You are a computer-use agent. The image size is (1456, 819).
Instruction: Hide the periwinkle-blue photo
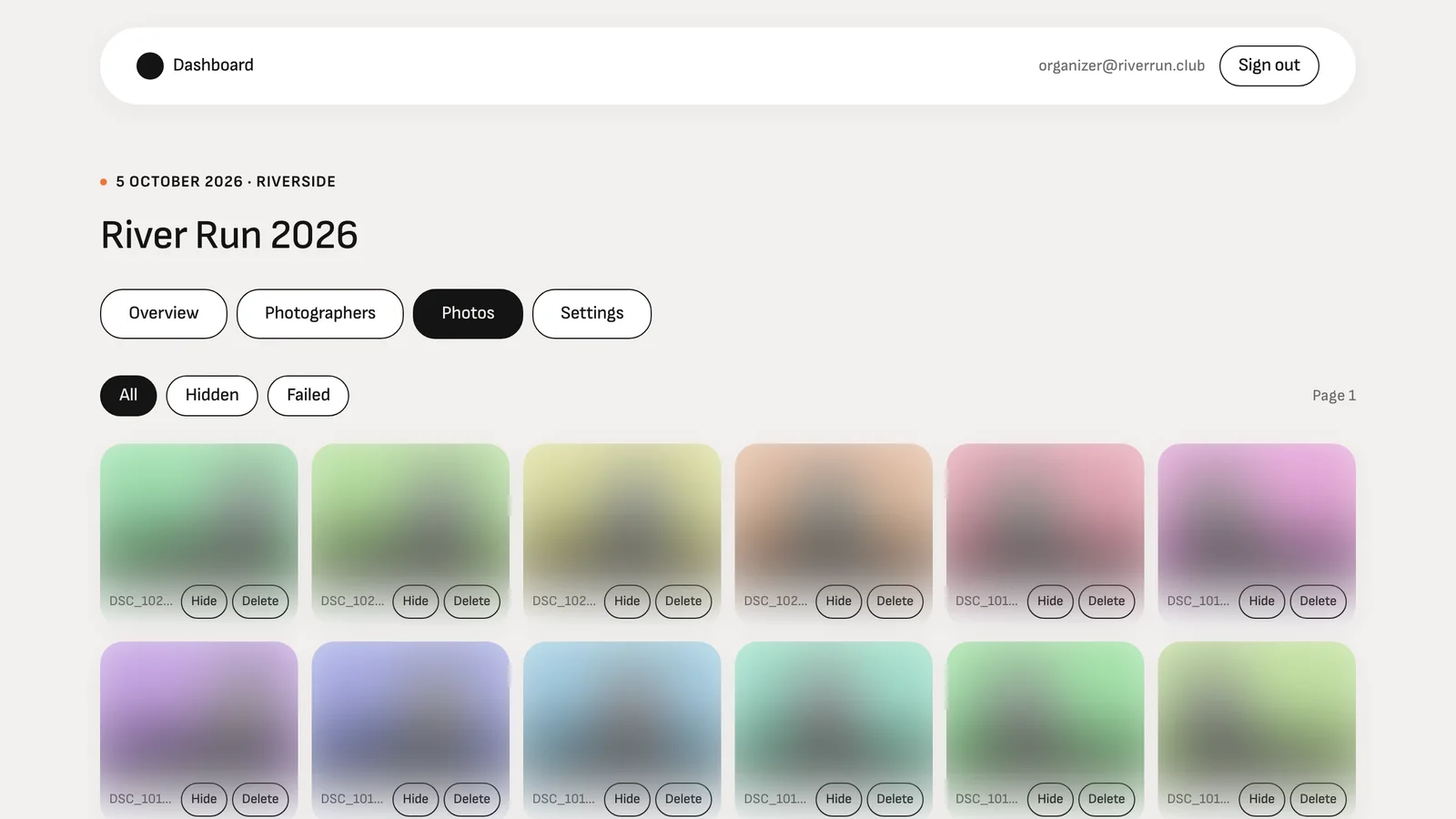click(x=415, y=799)
